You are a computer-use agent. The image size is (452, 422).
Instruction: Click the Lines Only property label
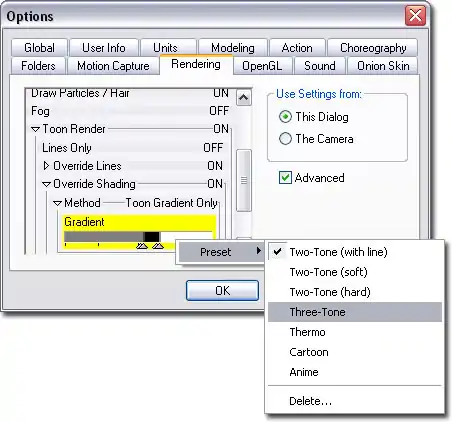coord(67,148)
